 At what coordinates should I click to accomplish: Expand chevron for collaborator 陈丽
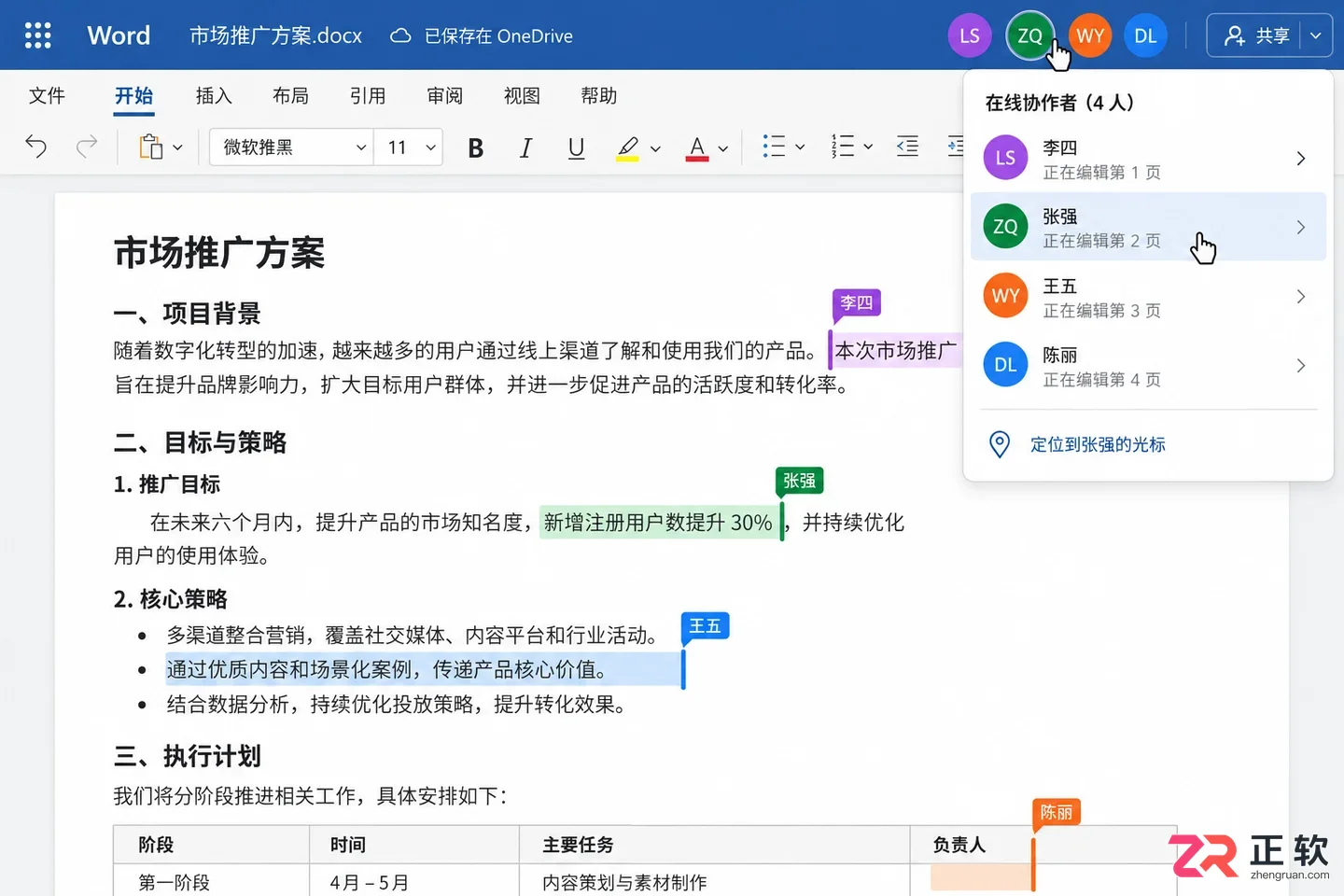(x=1301, y=366)
